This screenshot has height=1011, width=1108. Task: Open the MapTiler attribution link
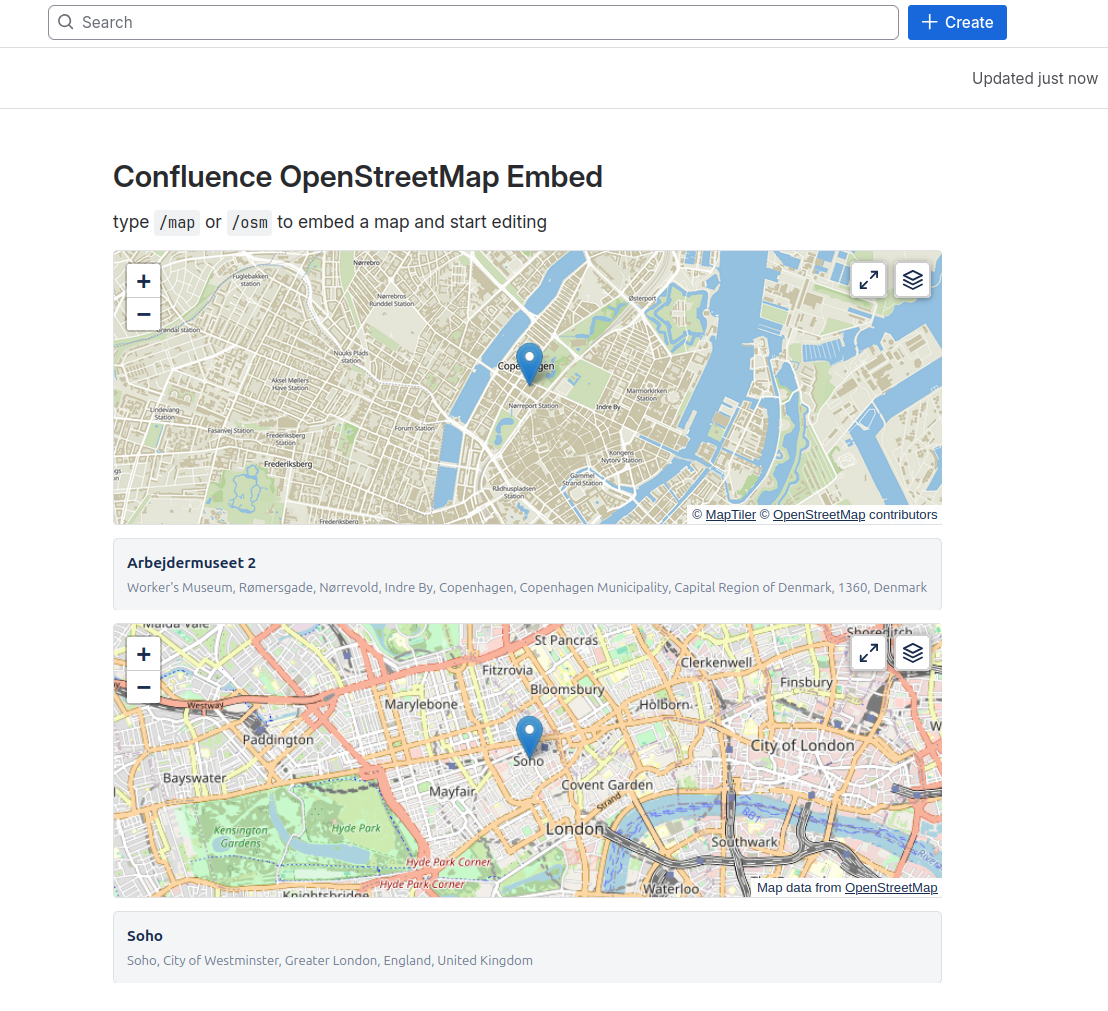coord(730,514)
